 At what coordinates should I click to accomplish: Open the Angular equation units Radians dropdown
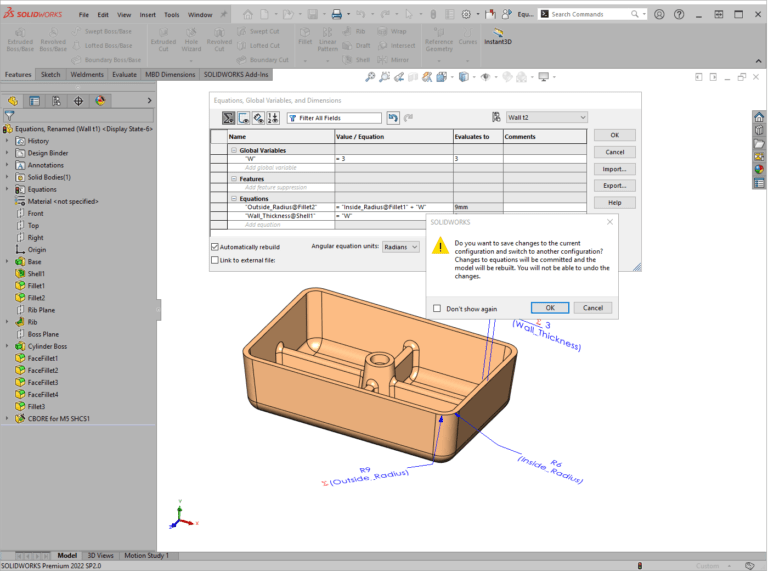point(402,246)
